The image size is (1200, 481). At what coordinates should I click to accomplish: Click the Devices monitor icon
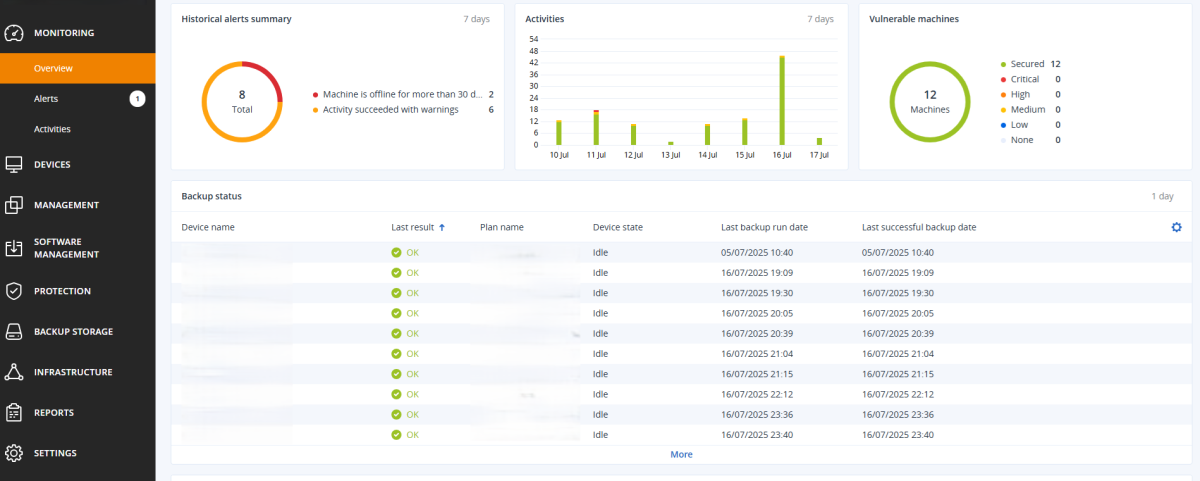[x=14, y=165]
